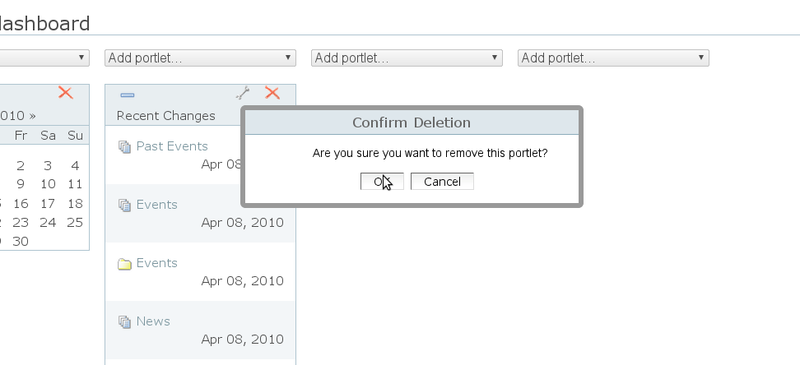
Task: Click the page icon beside first Events item
Action: tap(124, 205)
